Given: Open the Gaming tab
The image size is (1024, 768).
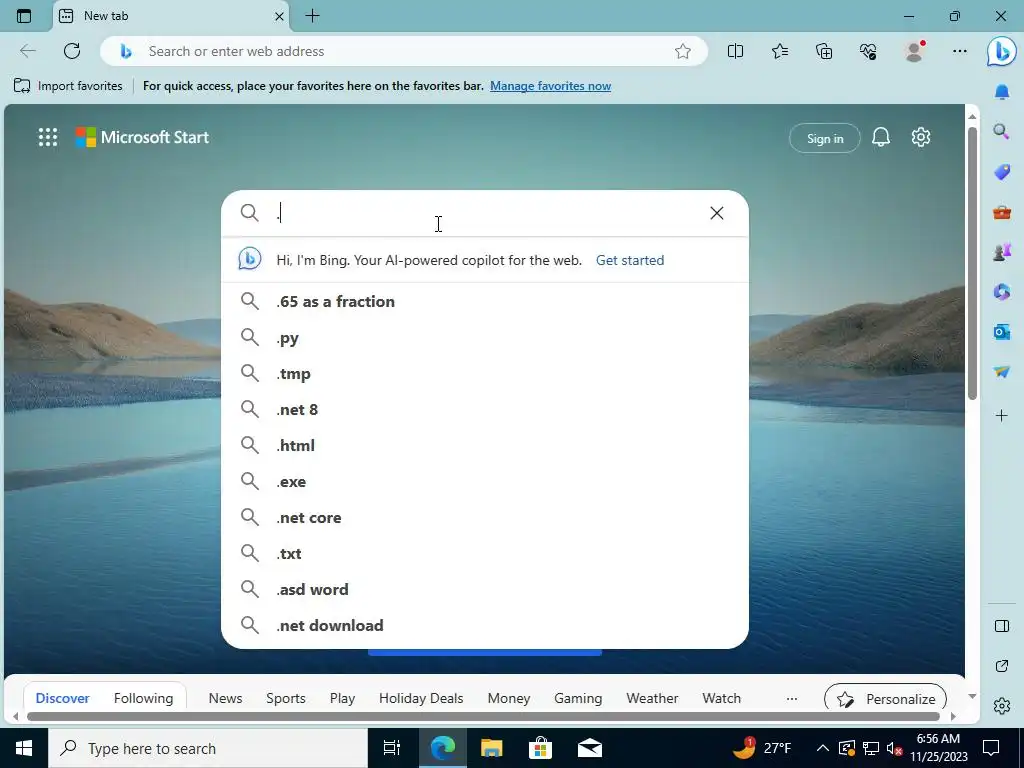Looking at the screenshot, I should (x=578, y=698).
